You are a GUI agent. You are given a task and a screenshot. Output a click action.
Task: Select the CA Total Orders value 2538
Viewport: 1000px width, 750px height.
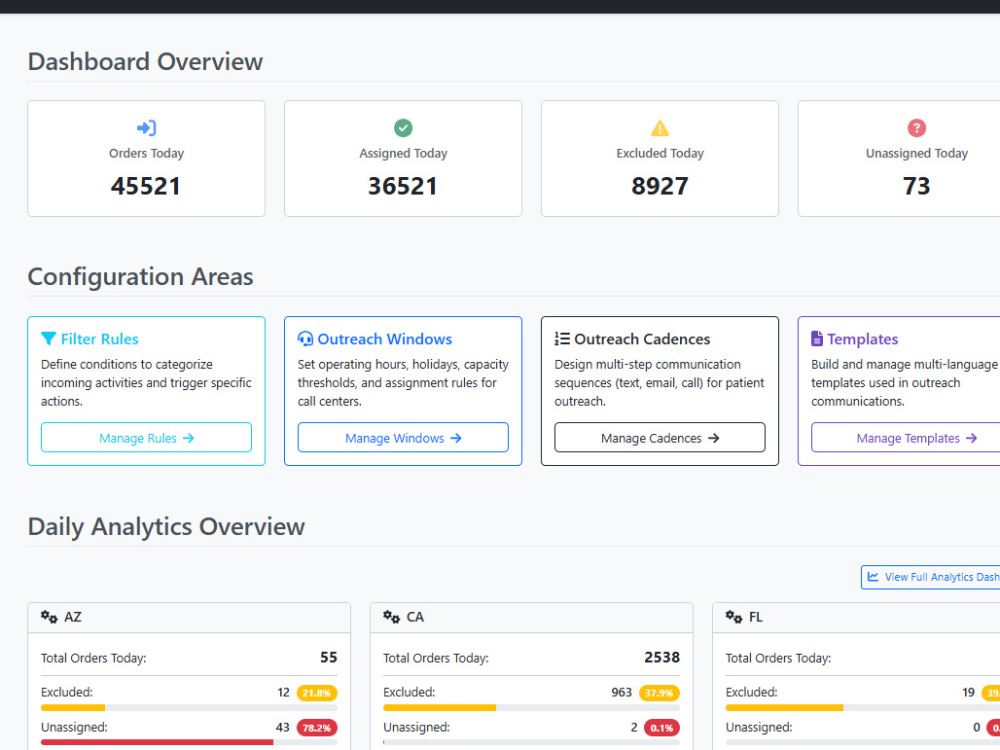coord(662,658)
